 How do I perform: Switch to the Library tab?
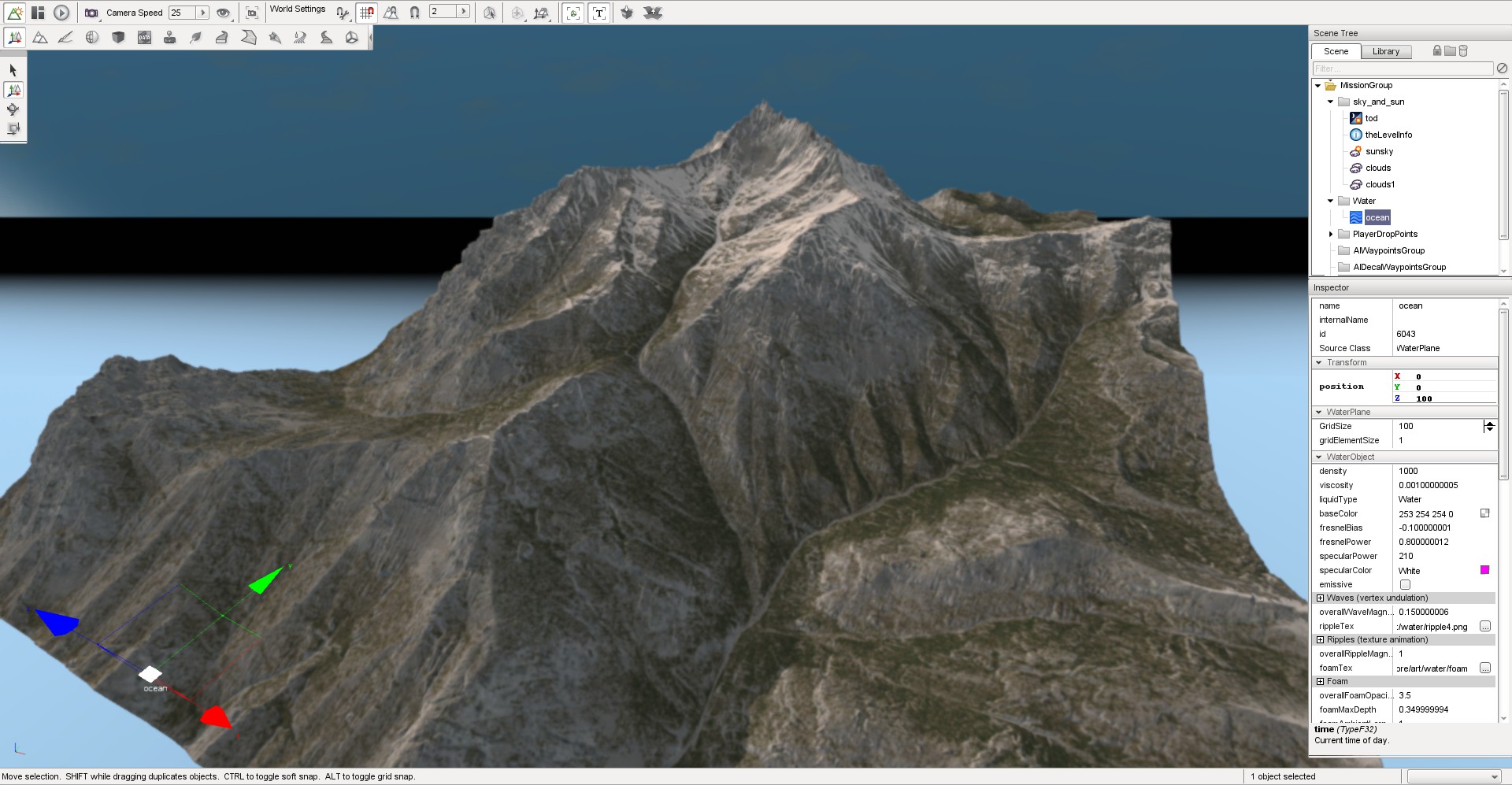(1386, 51)
